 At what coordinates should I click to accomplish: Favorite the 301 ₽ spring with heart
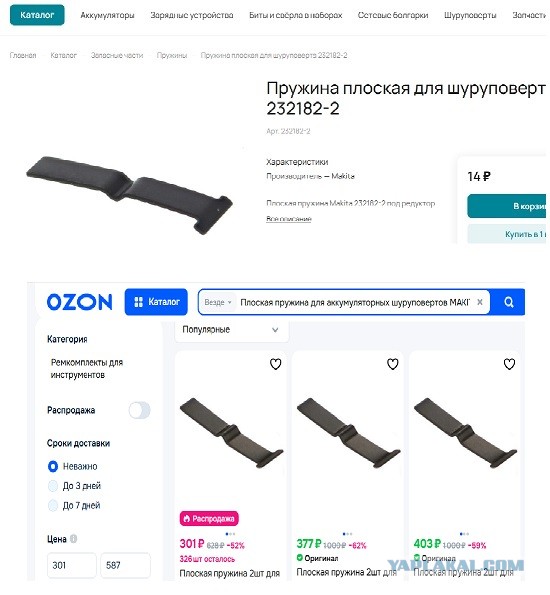pos(276,364)
